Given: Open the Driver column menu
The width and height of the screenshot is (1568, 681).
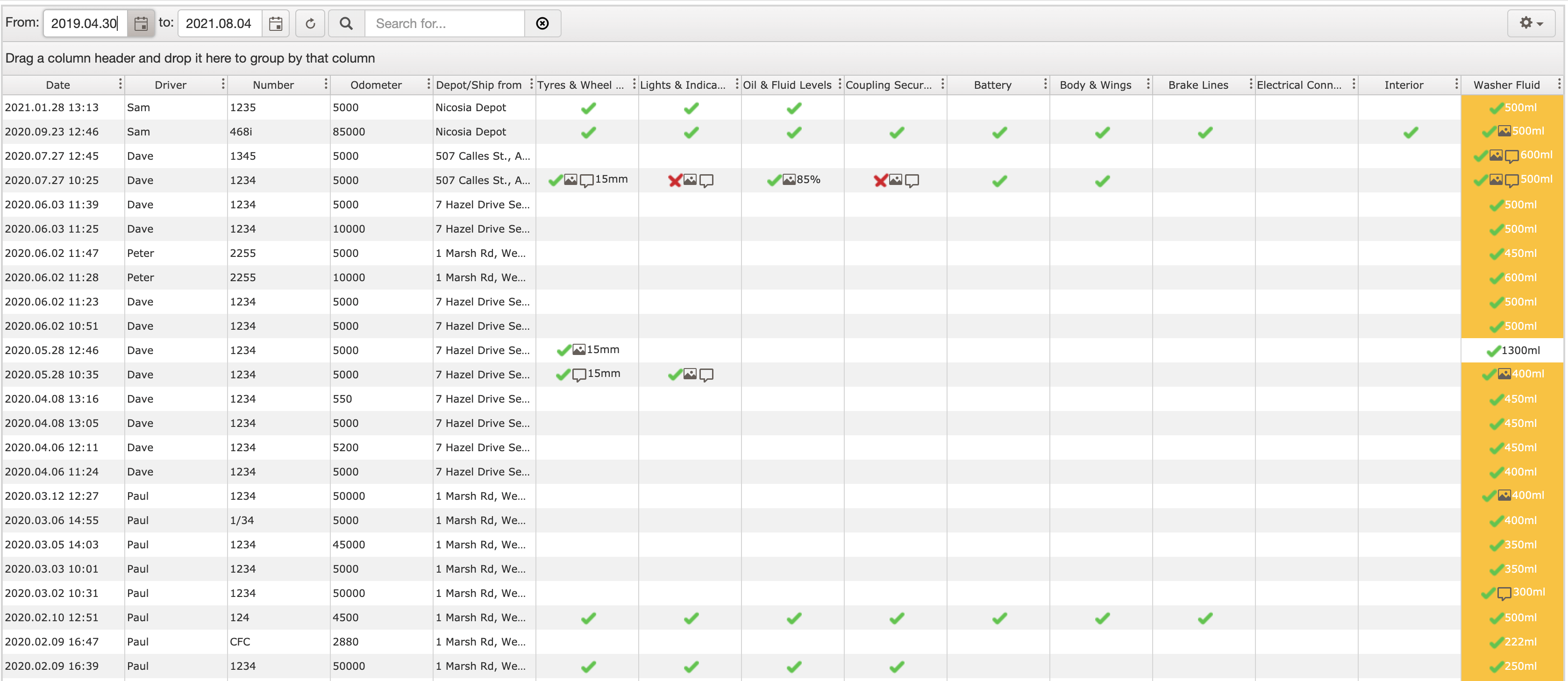Looking at the screenshot, I should tap(223, 84).
